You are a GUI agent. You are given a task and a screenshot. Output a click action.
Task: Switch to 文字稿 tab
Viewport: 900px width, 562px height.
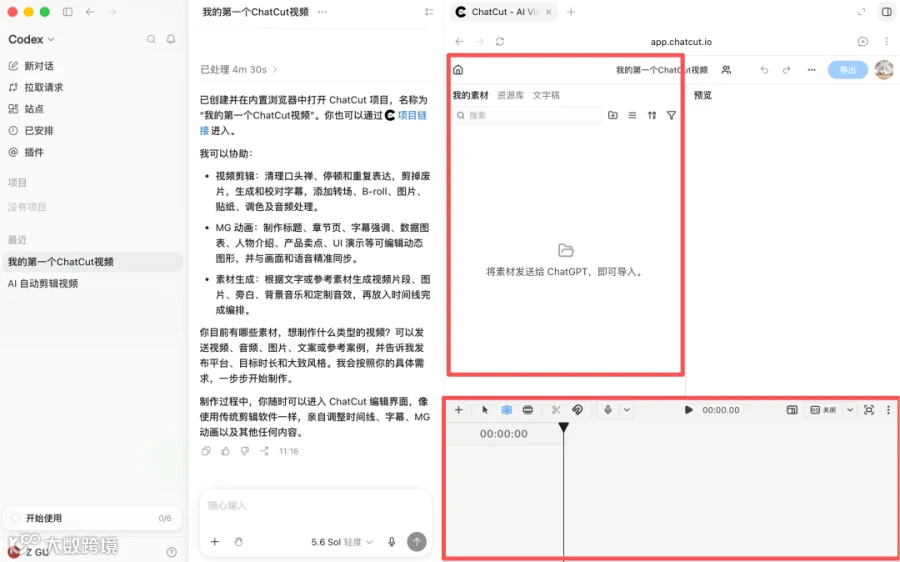tap(546, 95)
